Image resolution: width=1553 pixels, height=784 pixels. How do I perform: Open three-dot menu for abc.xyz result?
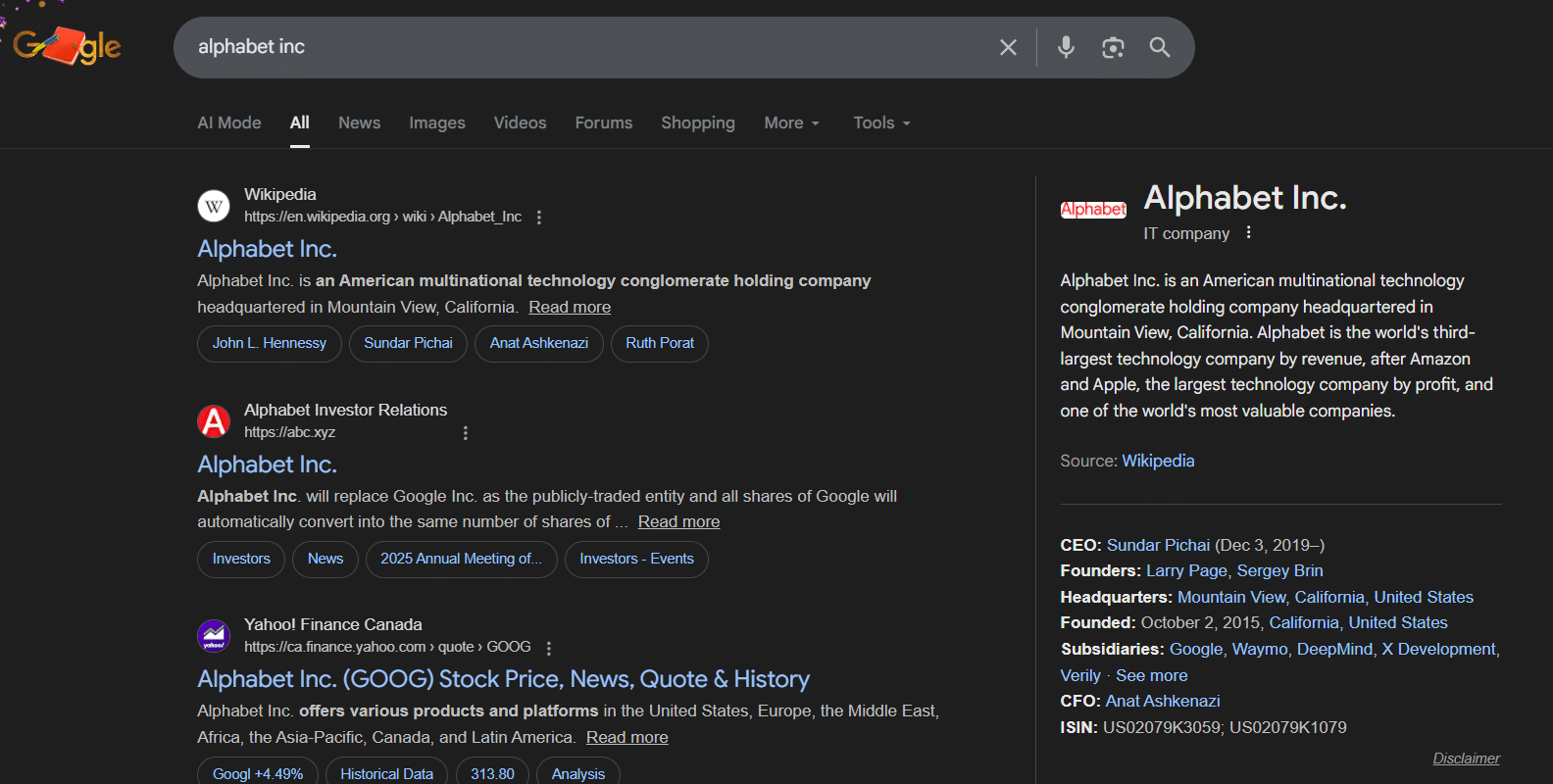(x=466, y=433)
